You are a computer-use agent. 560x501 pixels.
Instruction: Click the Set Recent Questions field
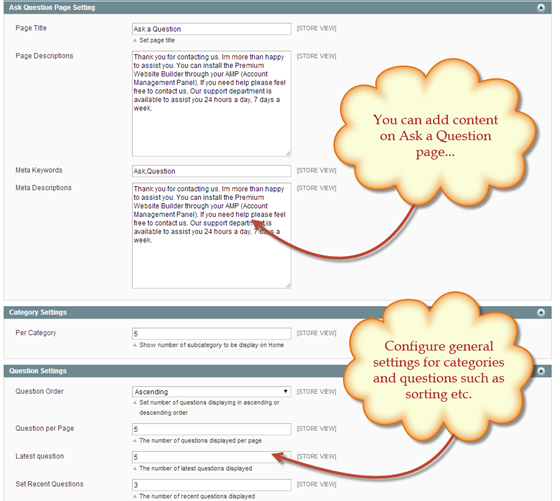[x=211, y=485]
